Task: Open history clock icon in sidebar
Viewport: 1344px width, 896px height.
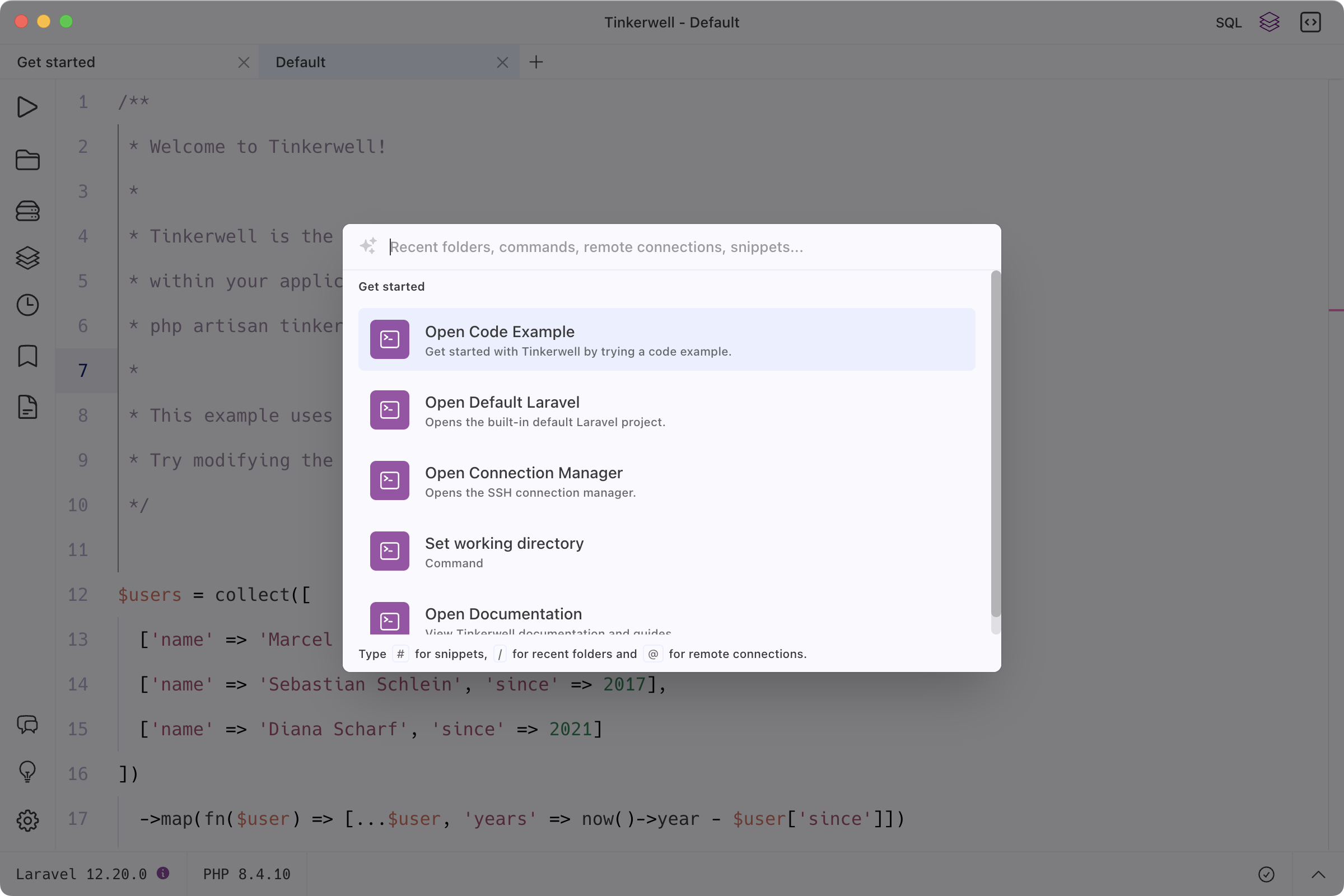Action: coord(27,305)
